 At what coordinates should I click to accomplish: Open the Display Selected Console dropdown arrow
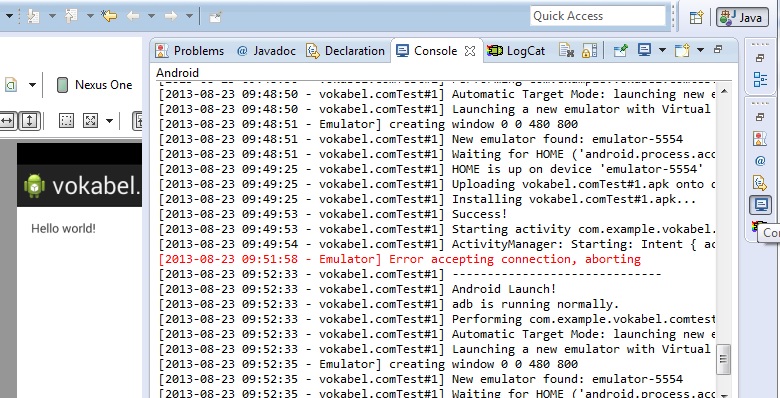pyautogui.click(x=662, y=50)
